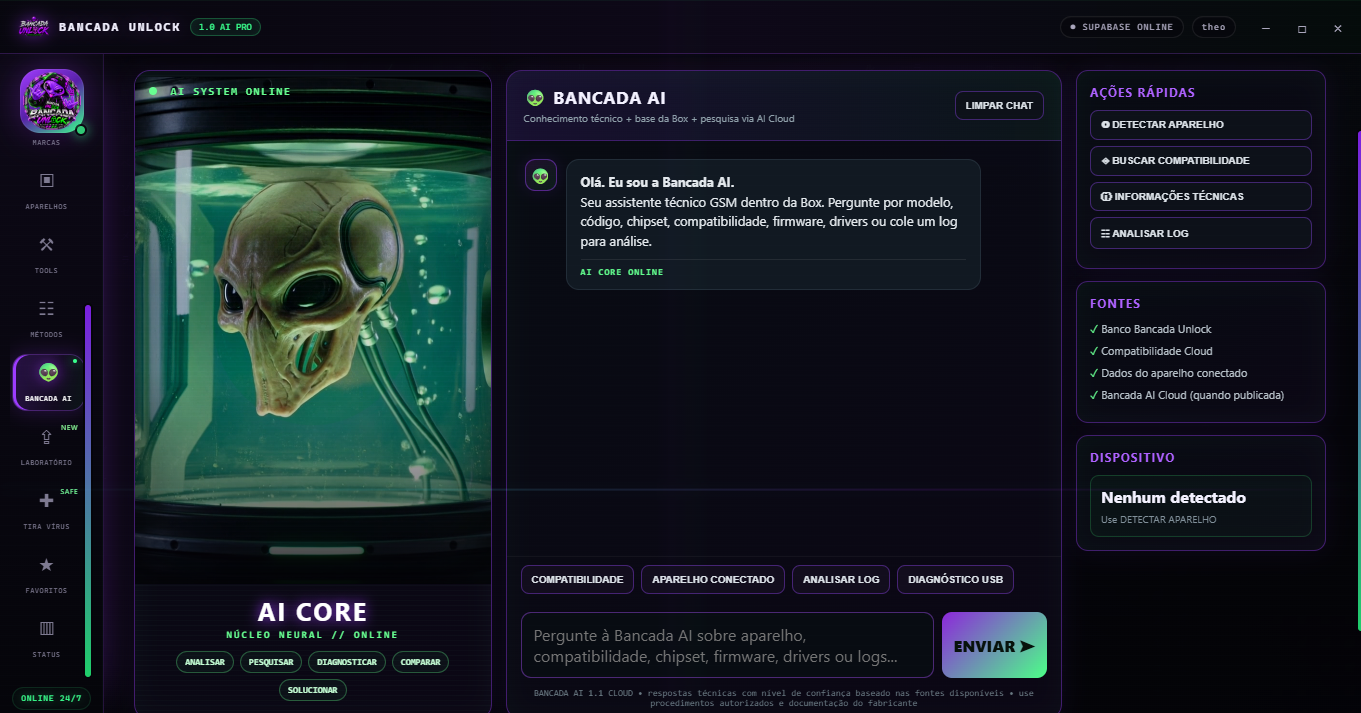
Task: Open Favoritos star icon
Action: tap(46, 565)
